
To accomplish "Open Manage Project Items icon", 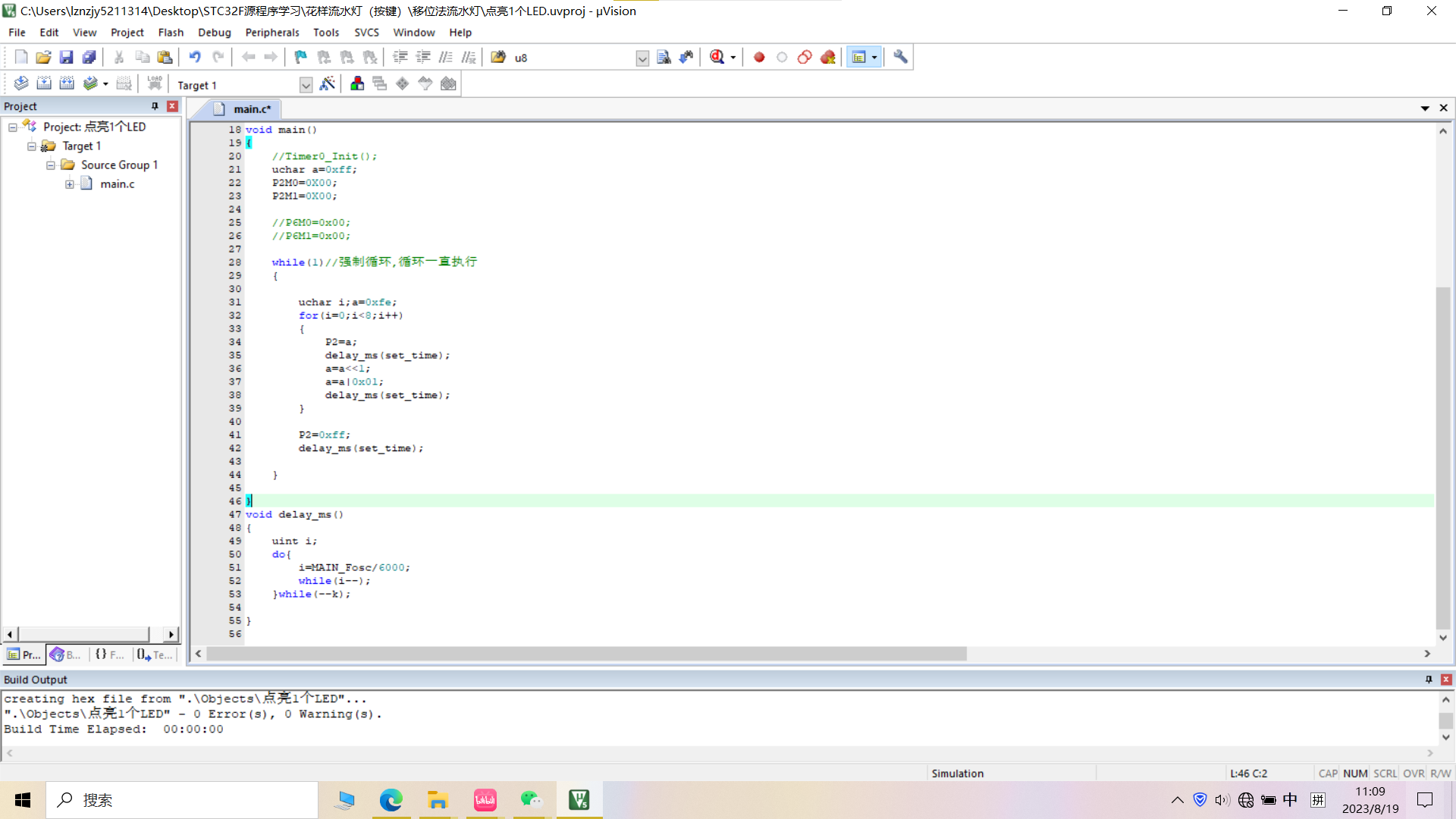I will (x=357, y=83).
